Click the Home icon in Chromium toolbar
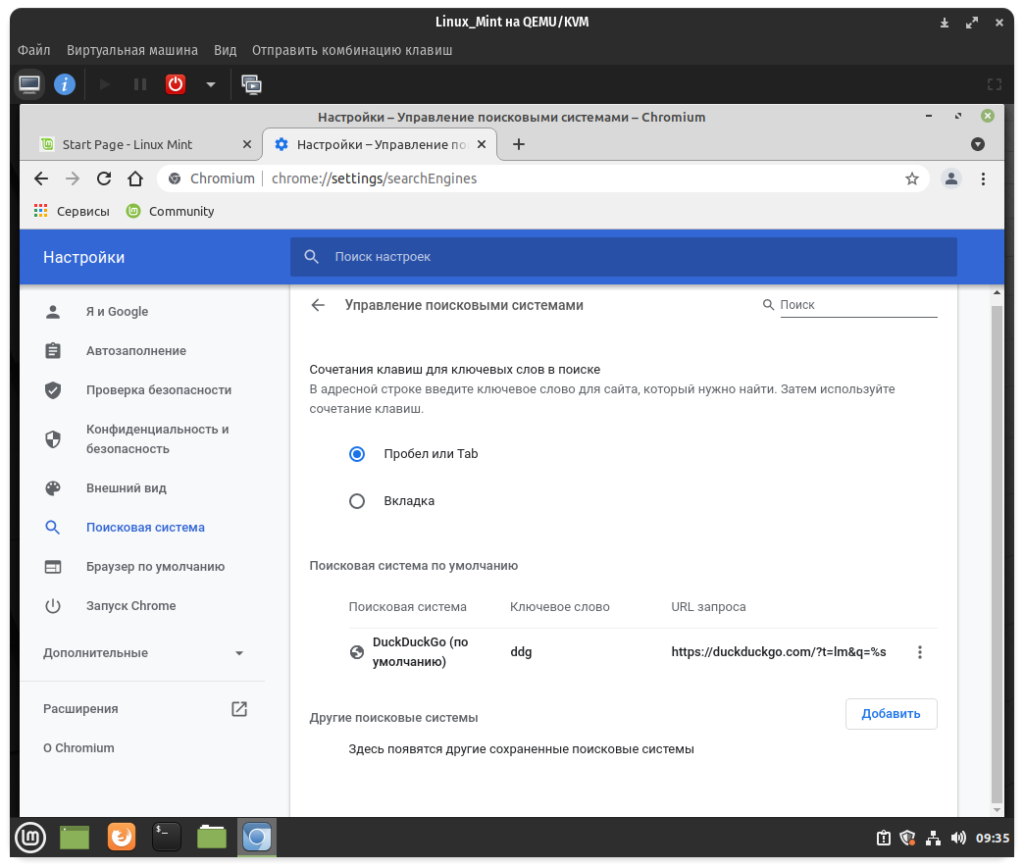 135,179
